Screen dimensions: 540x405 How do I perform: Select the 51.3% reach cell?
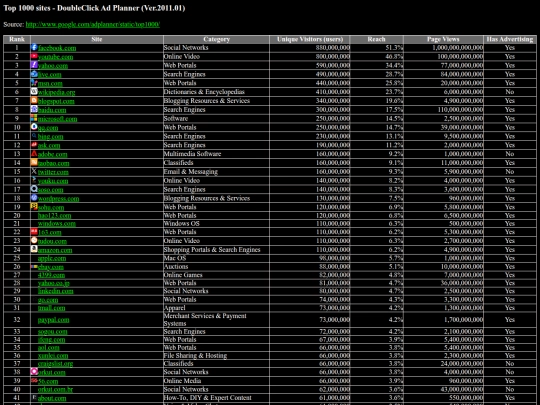click(x=376, y=48)
